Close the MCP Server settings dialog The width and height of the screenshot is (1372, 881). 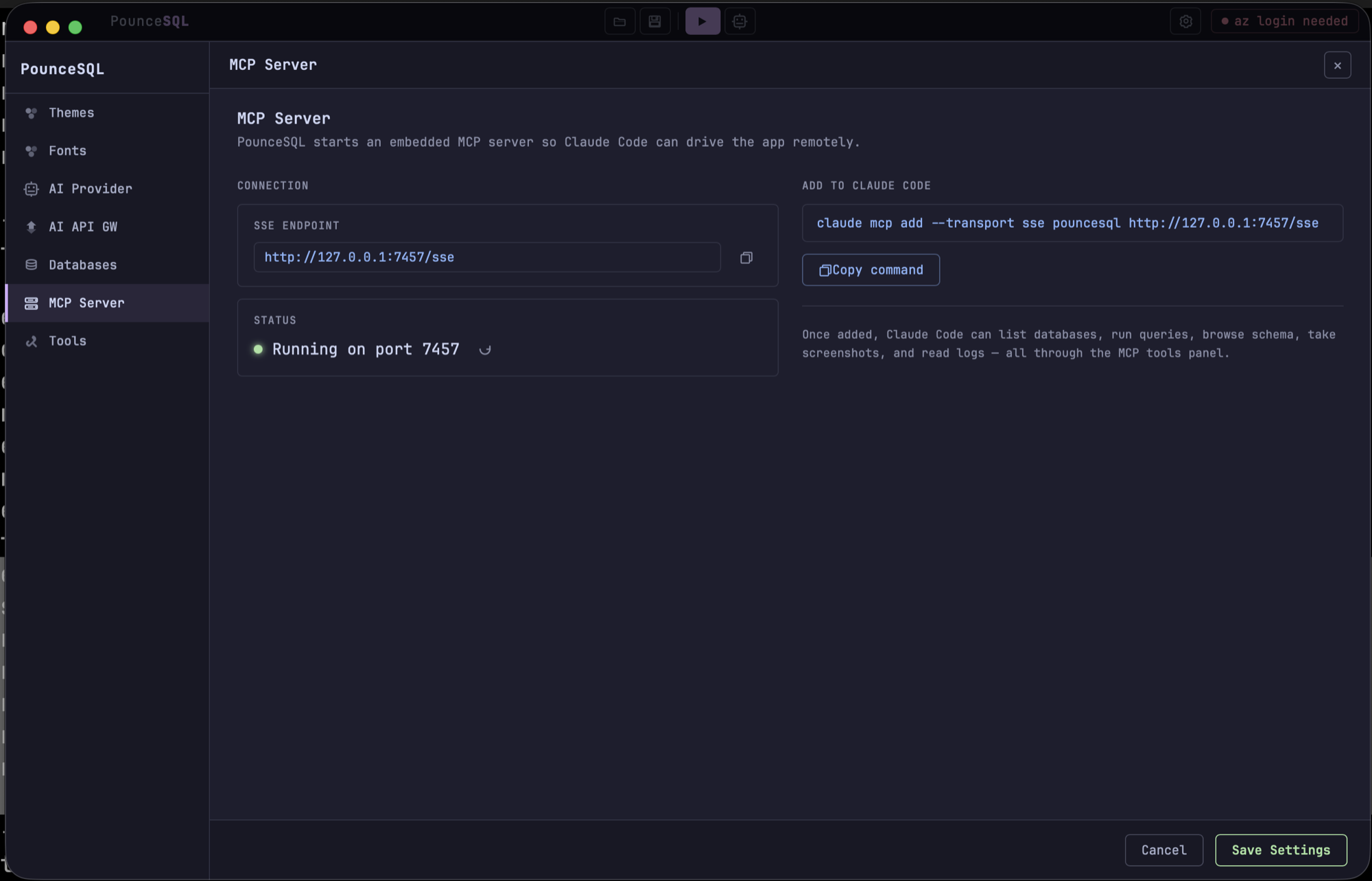click(1337, 66)
